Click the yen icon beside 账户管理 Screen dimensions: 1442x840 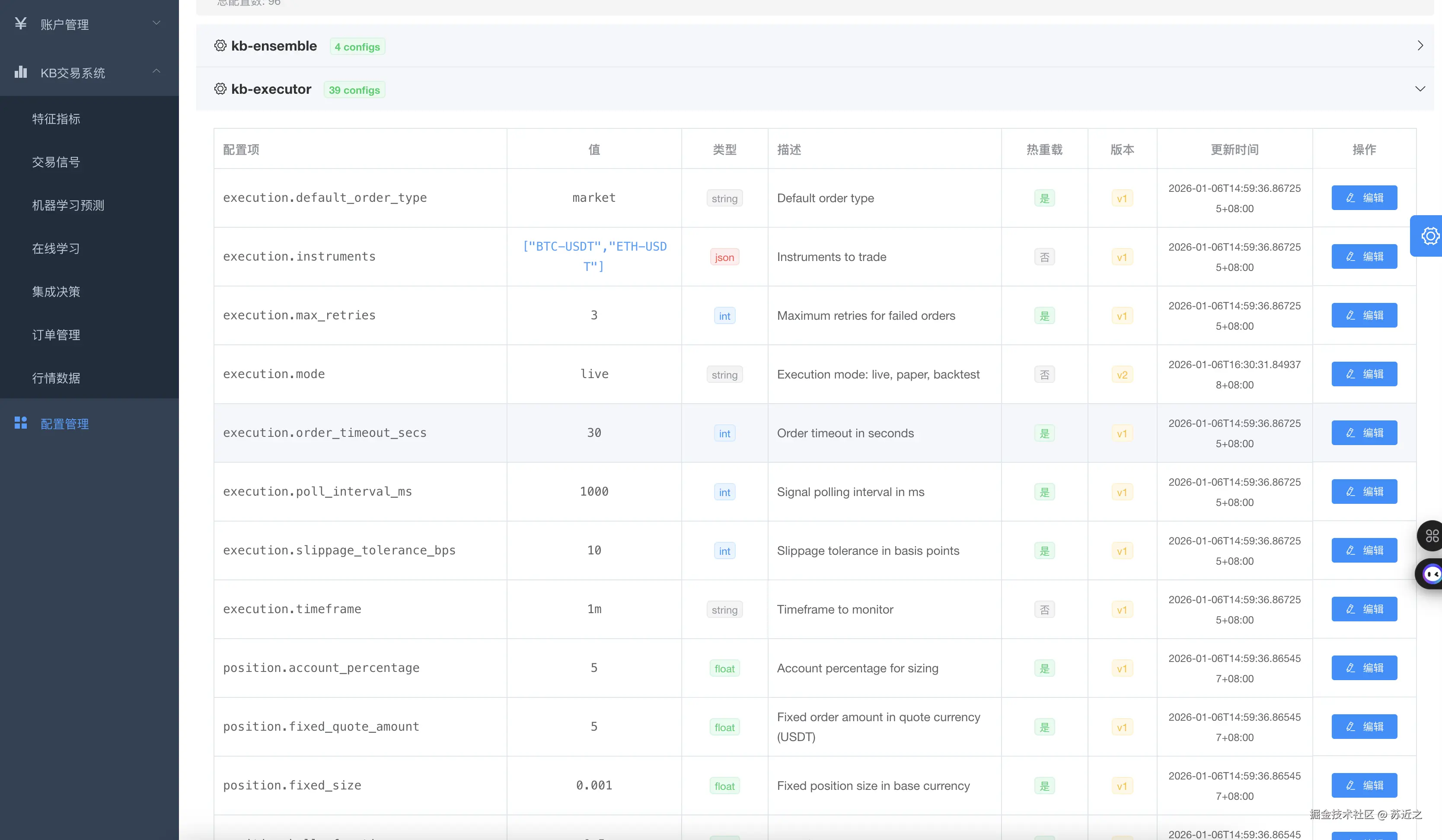coord(21,23)
